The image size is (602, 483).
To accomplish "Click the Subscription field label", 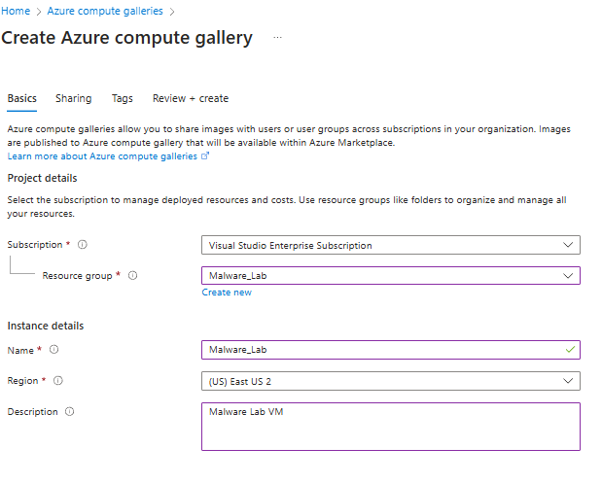I will pyautogui.click(x=35, y=245).
